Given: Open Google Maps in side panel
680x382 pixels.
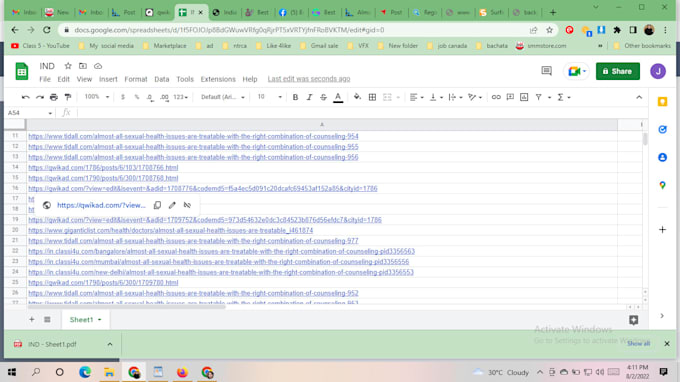Looking at the screenshot, I should (x=662, y=185).
